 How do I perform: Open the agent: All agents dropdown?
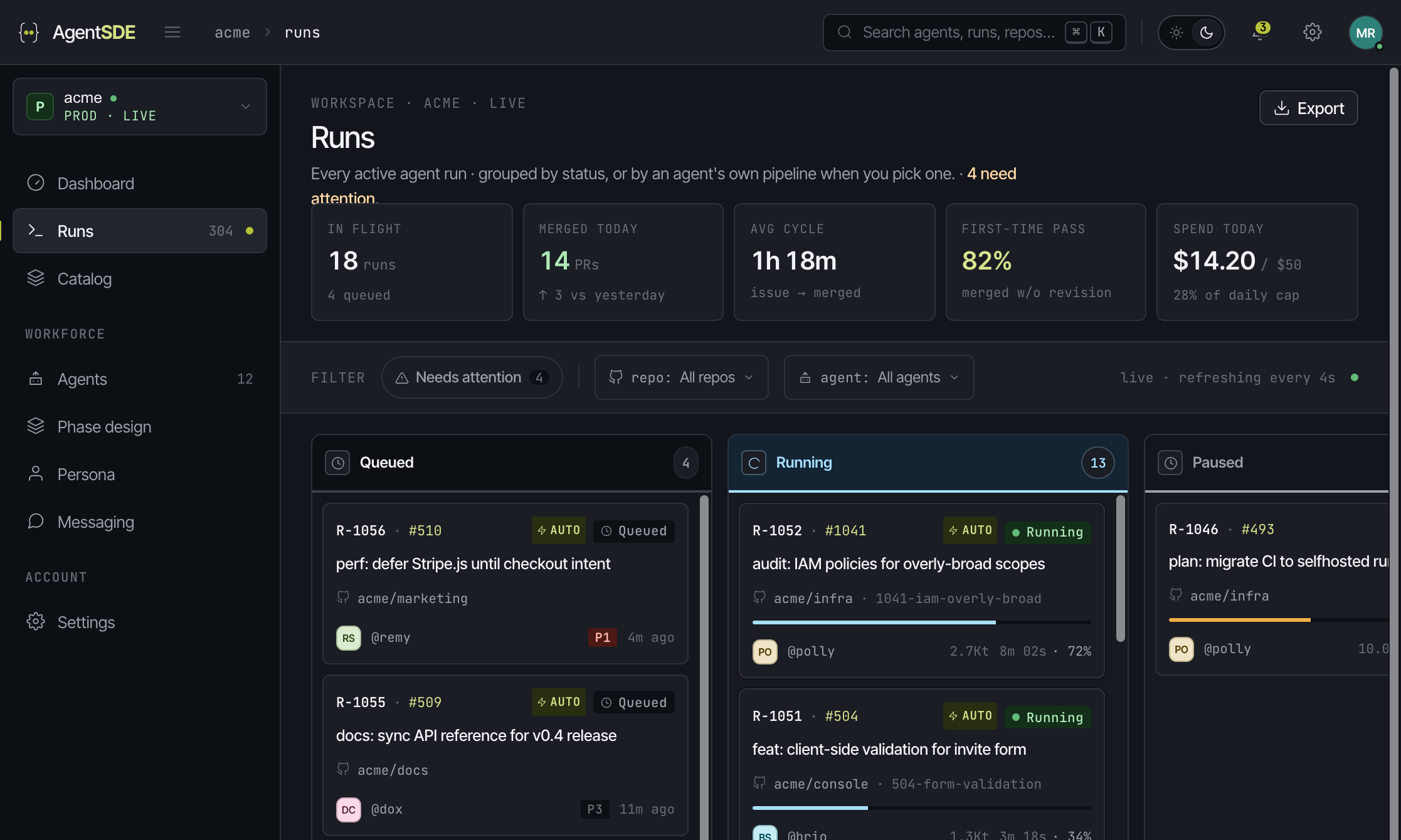pos(879,377)
